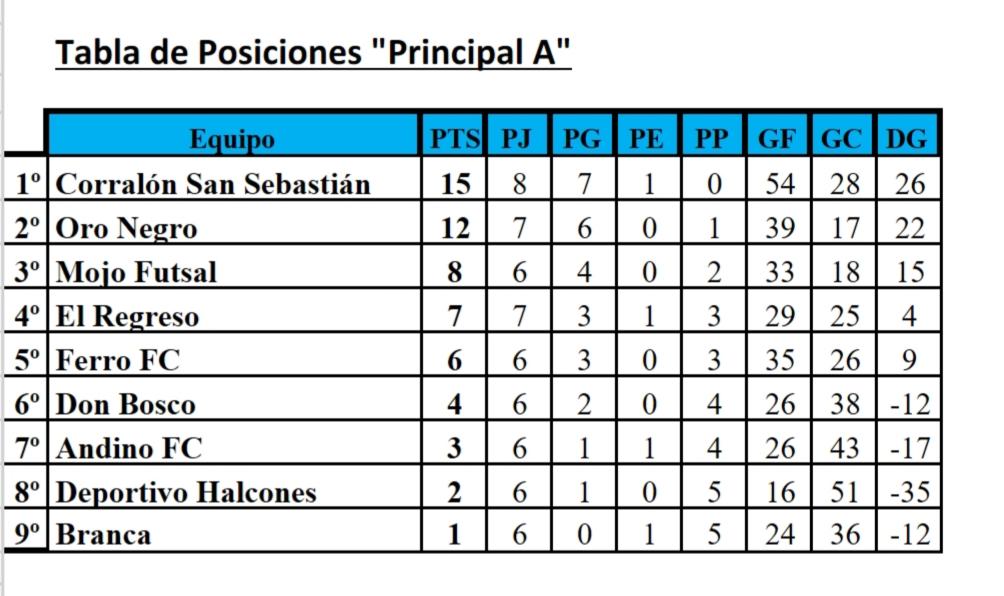Screen dimensions: 1004x596
Task: Click the PP column header
Action: (712, 138)
